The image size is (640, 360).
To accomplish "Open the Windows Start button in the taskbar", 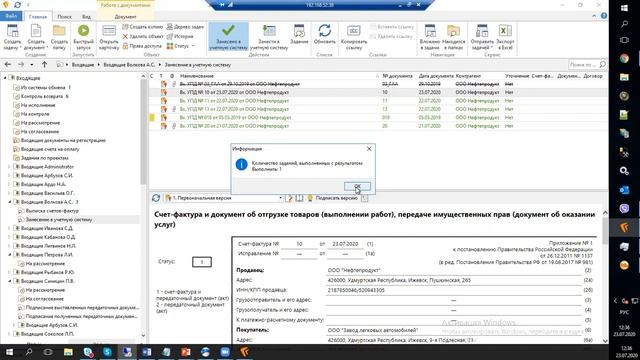I will tap(9, 352).
